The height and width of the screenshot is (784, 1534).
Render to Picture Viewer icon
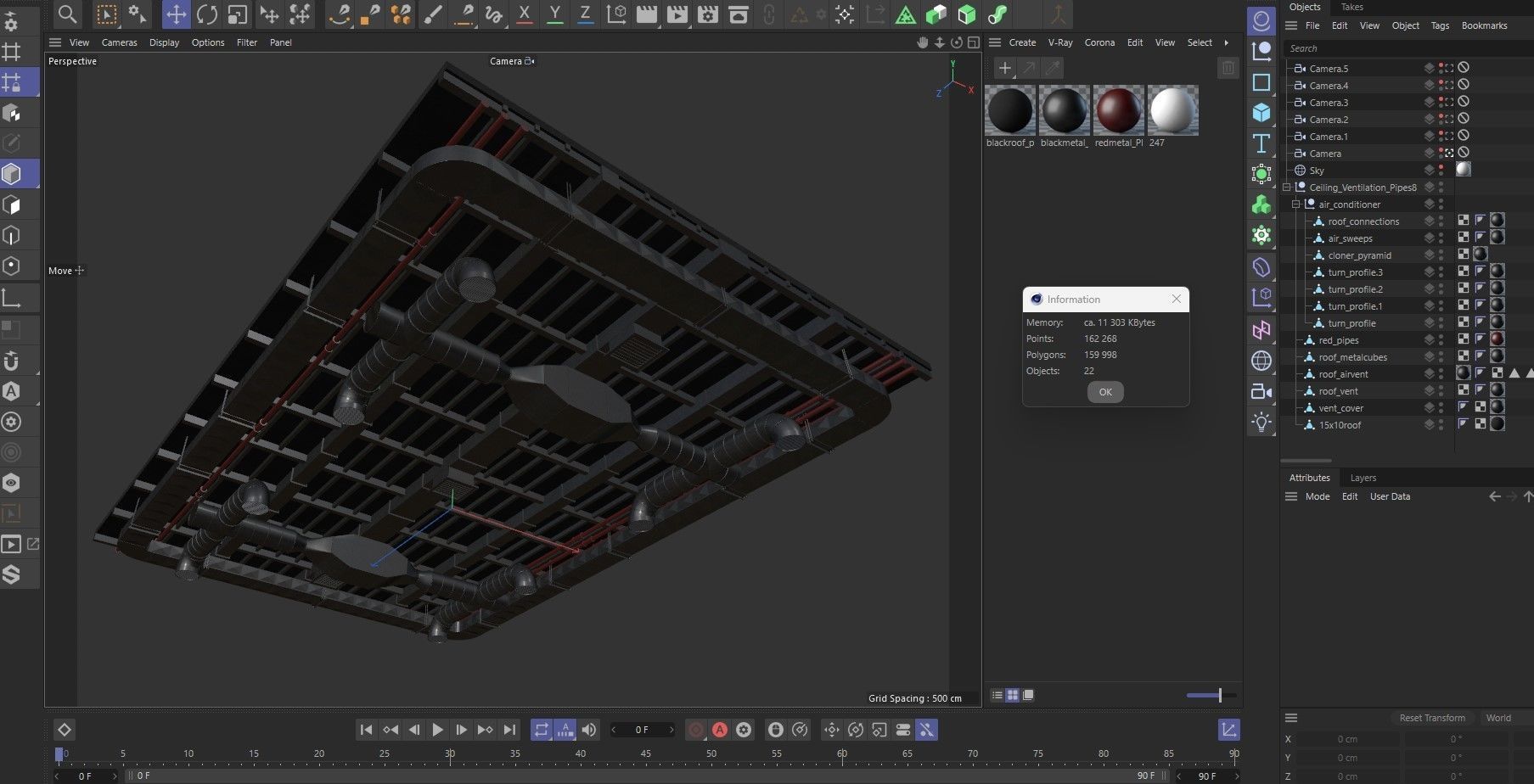pyautogui.click(x=677, y=14)
